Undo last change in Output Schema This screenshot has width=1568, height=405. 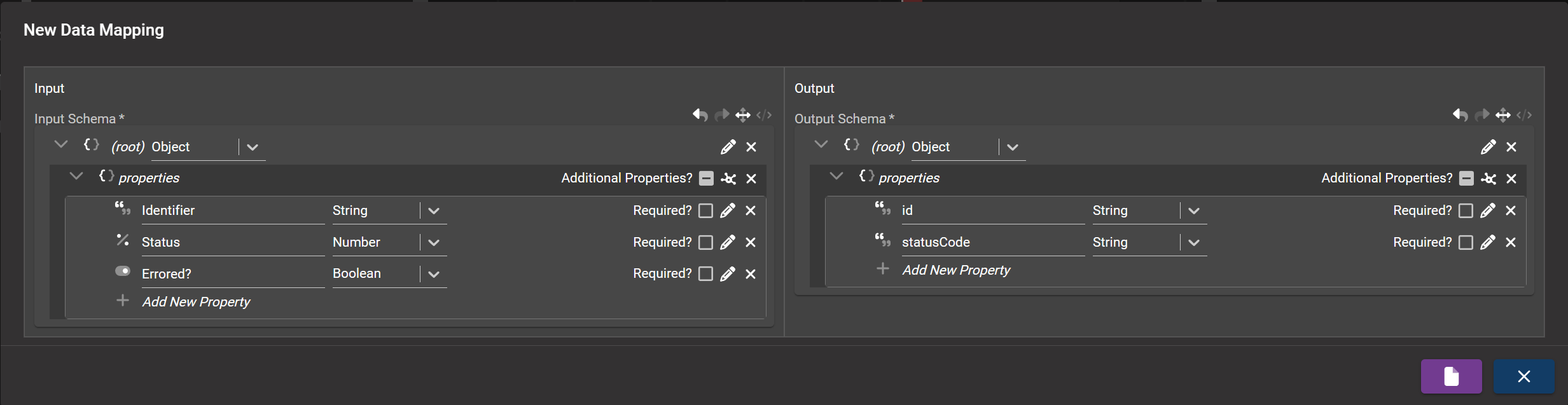[1460, 115]
